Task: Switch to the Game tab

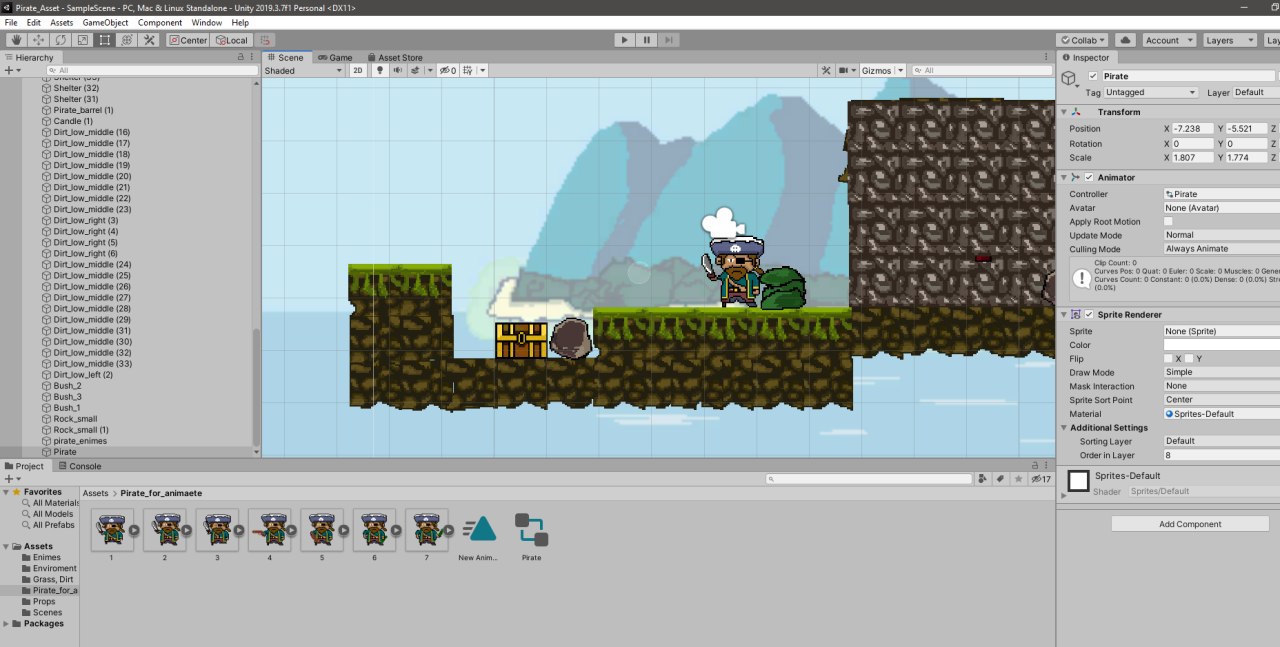Action: click(335, 57)
